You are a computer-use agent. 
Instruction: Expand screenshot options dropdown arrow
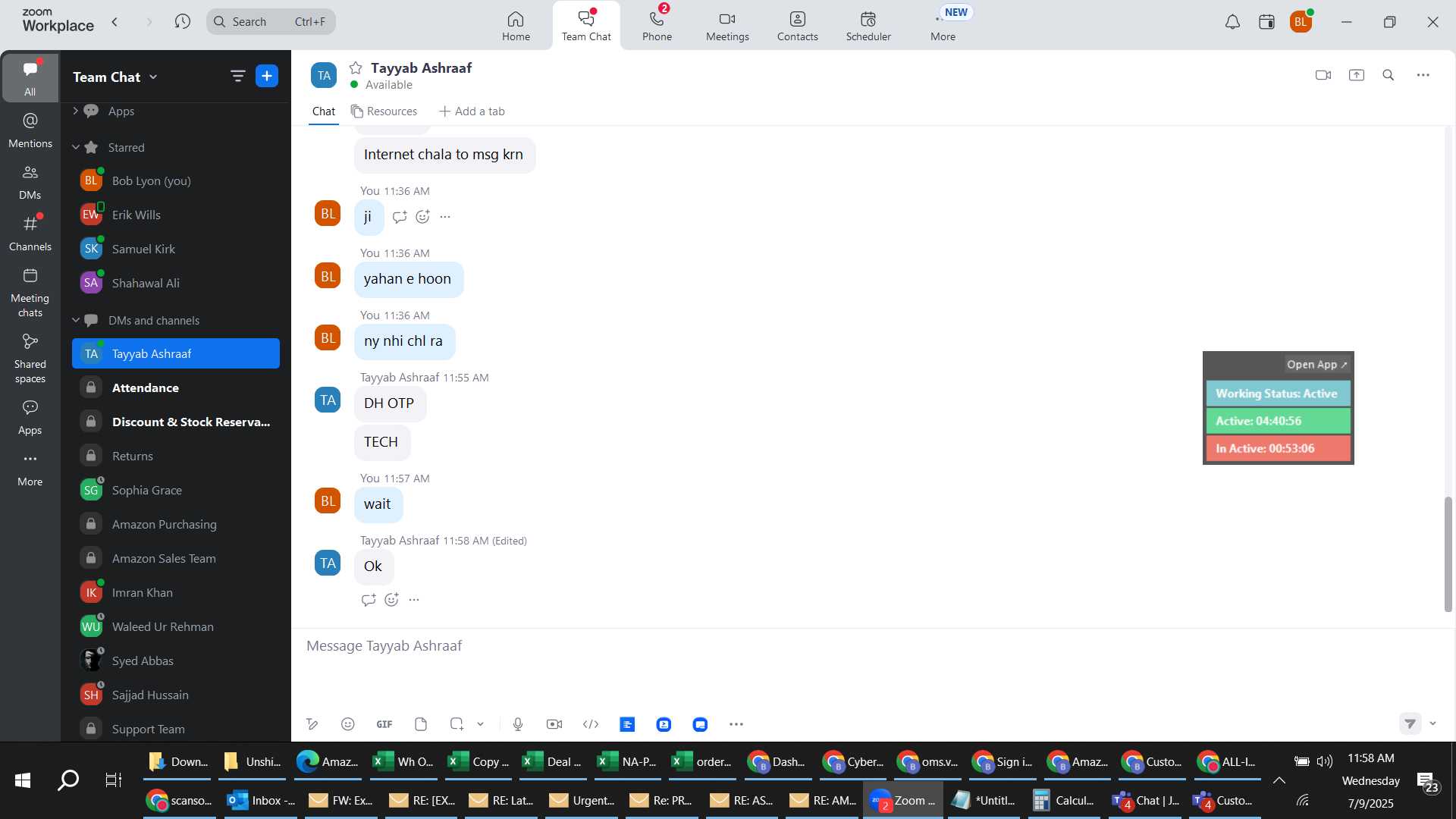tap(480, 724)
